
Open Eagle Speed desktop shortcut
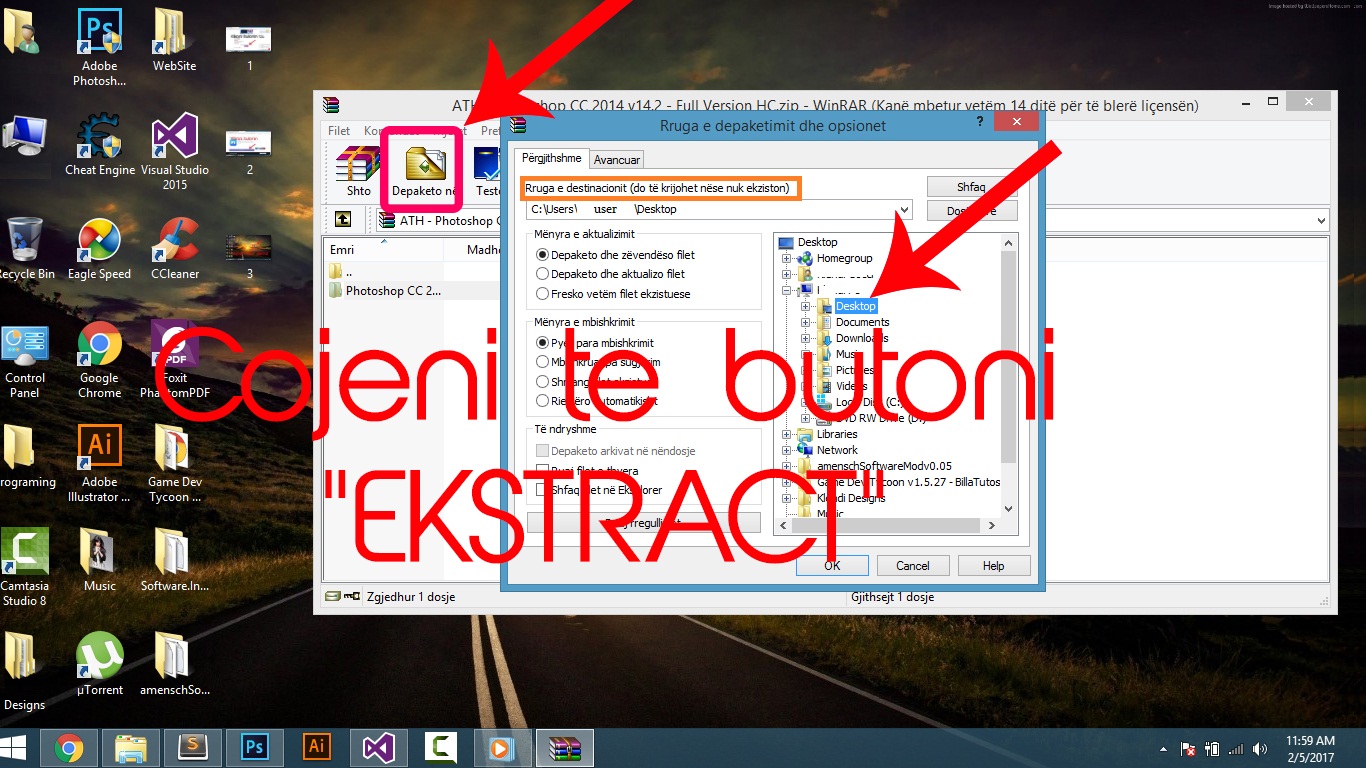(100, 249)
